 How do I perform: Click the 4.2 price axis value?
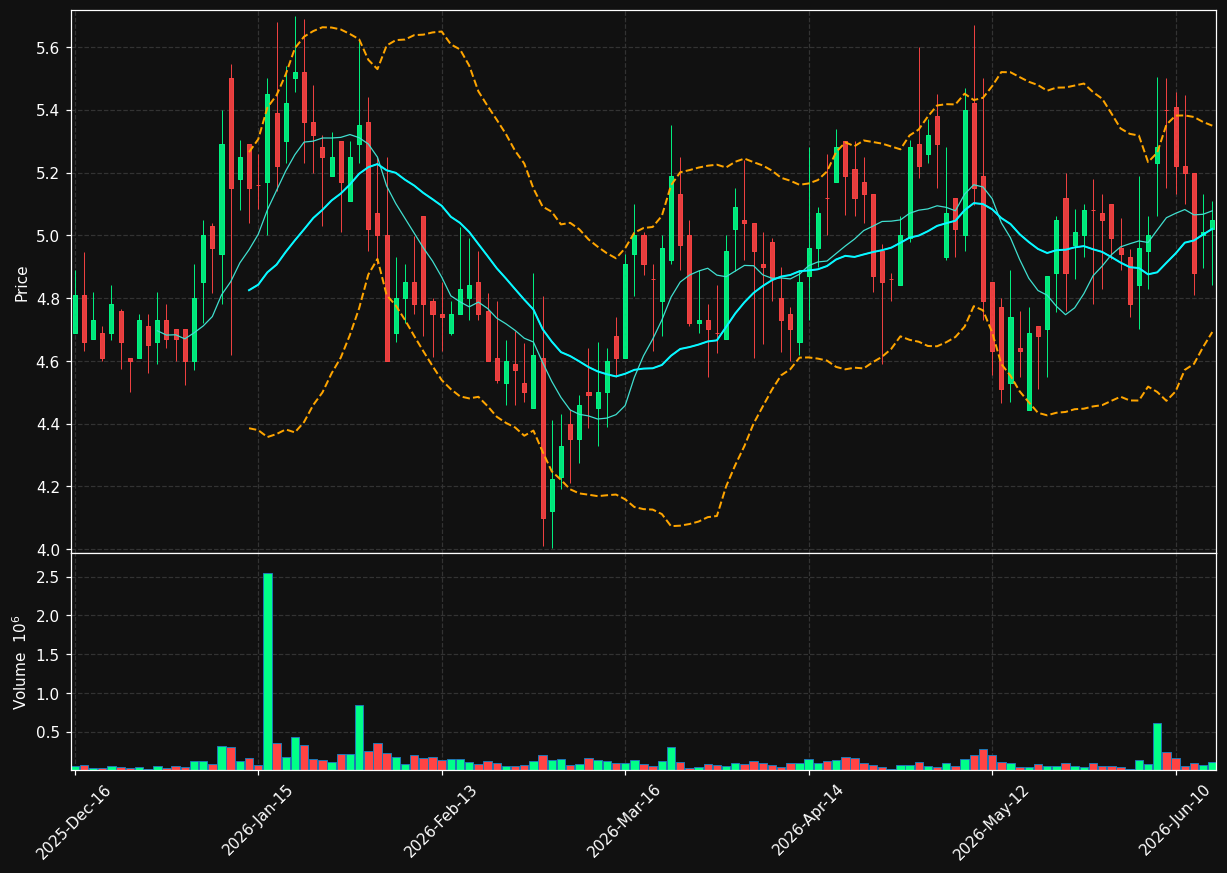[49, 487]
